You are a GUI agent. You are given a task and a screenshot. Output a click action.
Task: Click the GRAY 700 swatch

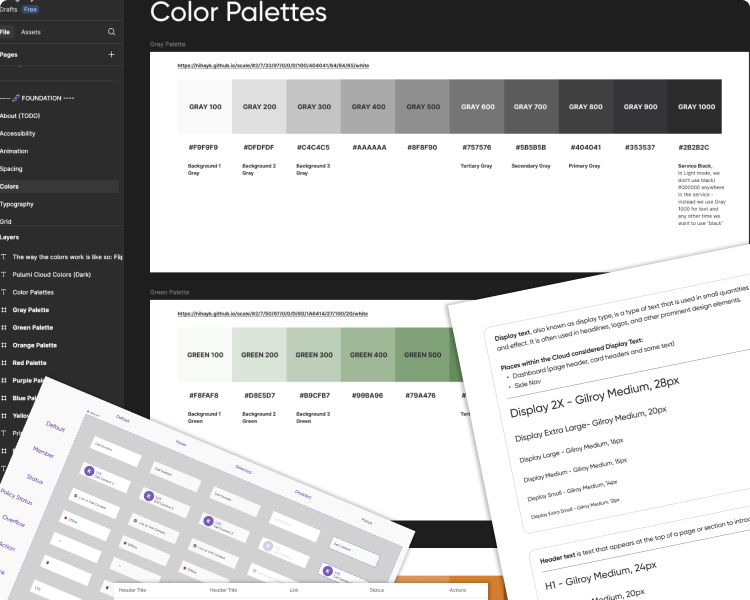pyautogui.click(x=532, y=107)
